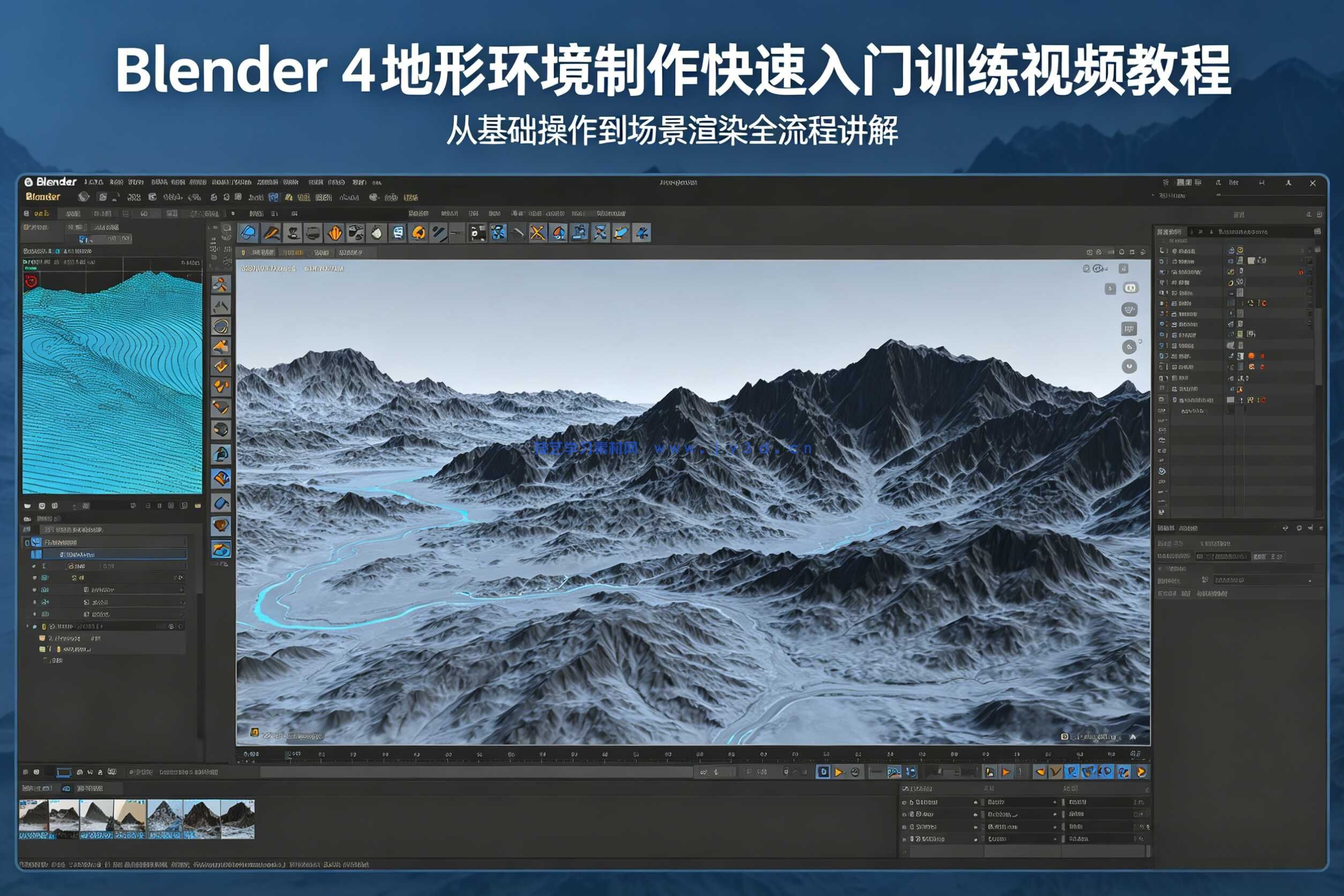Click the round face gizmo button in viewport
Image resolution: width=1344 pixels, height=896 pixels.
1129,310
